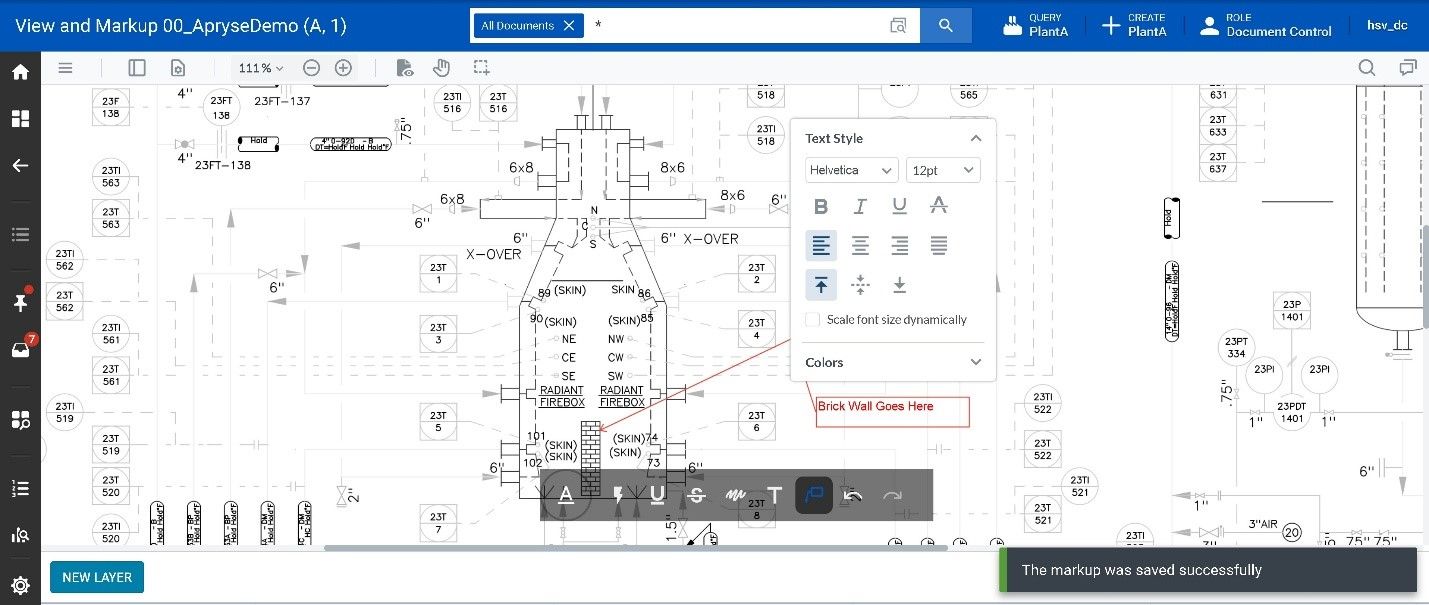Screen dimensions: 1429x605
Task: Click the blue search button
Action: click(x=945, y=26)
